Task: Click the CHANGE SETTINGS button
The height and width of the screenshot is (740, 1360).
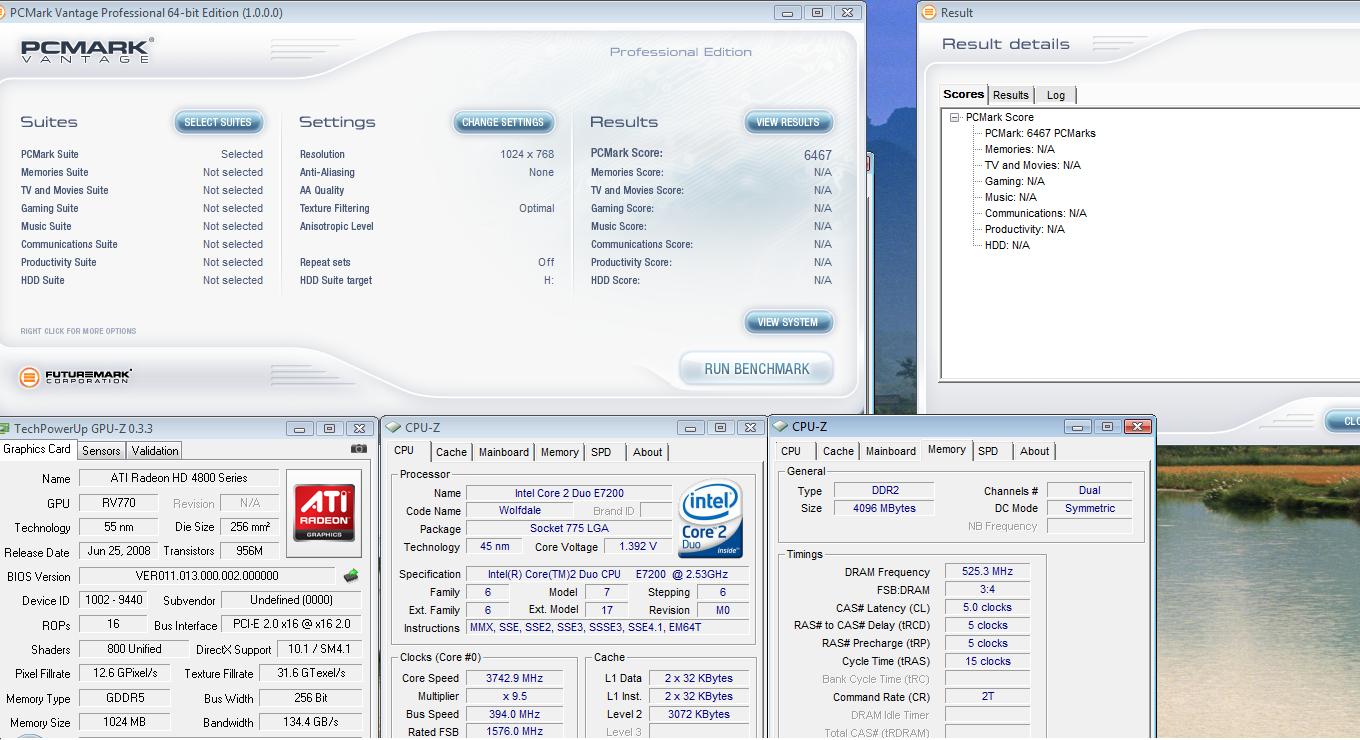Action: [503, 122]
